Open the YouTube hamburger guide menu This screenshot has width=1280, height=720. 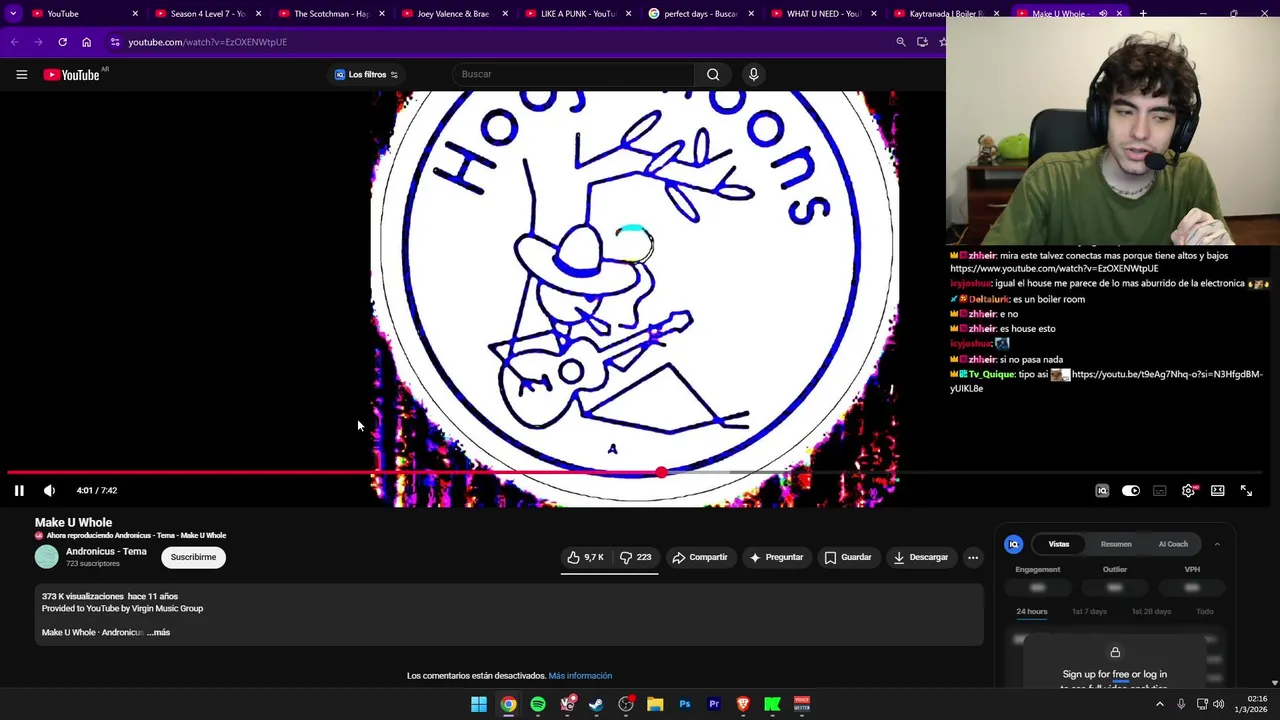(x=21, y=74)
